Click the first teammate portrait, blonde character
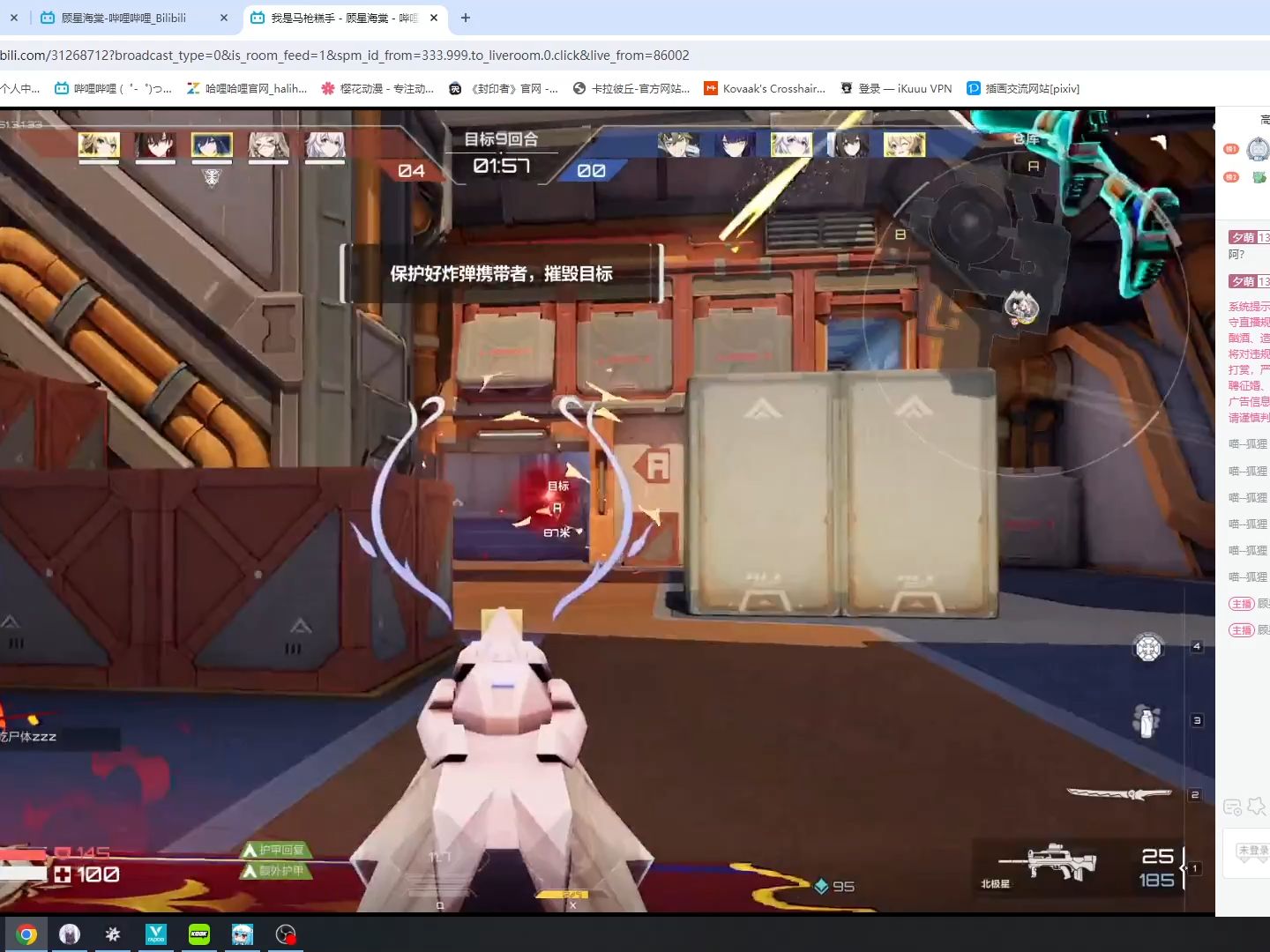The width and height of the screenshot is (1270, 952). tap(99, 145)
